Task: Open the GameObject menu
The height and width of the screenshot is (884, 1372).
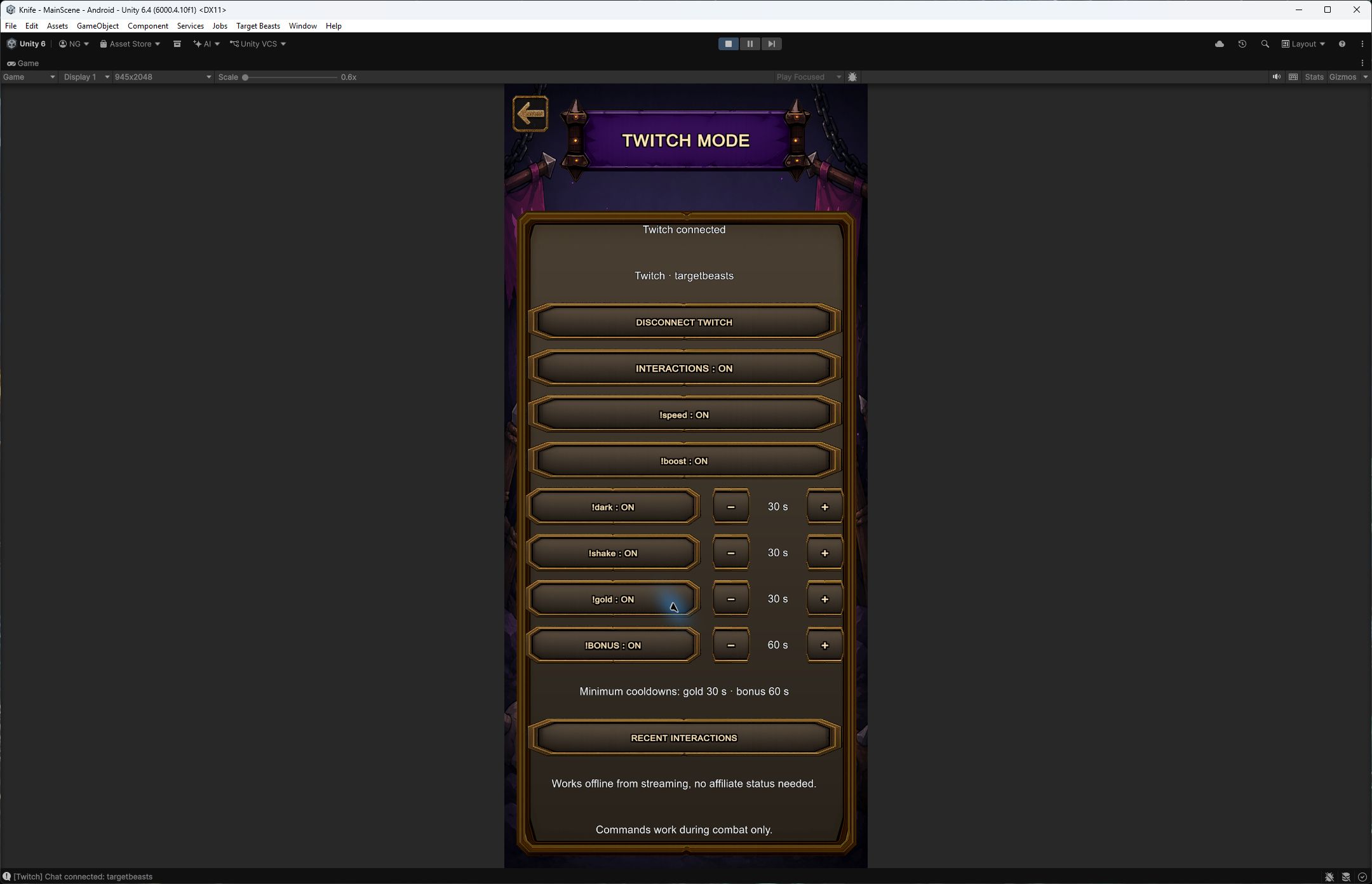Action: click(98, 26)
